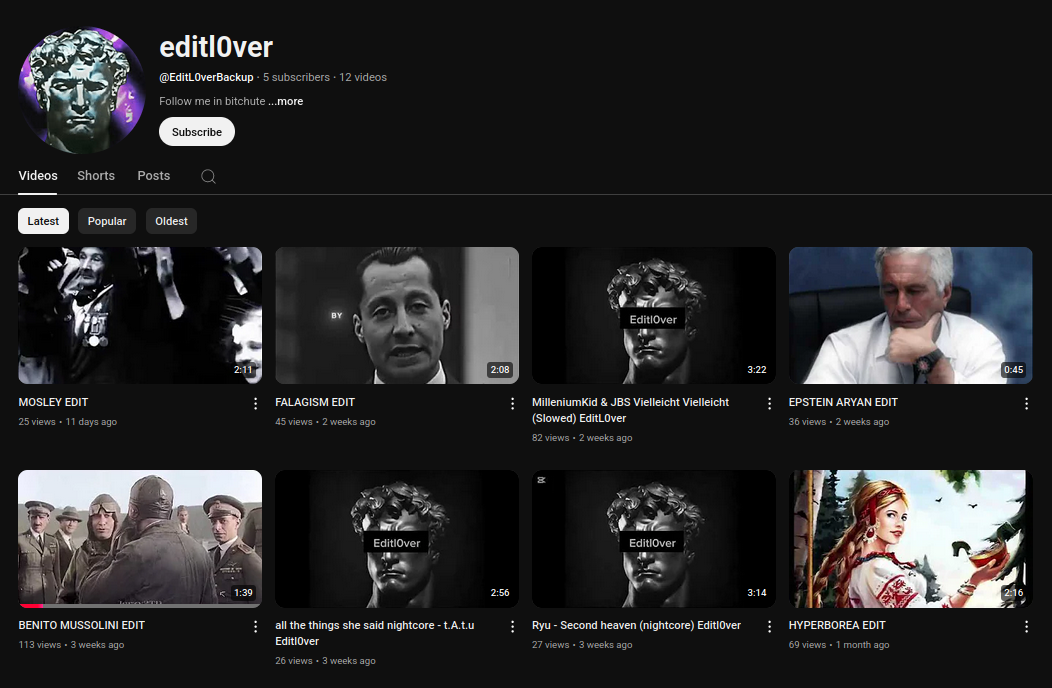The width and height of the screenshot is (1052, 688).
Task: Open more options for EPSTEIN ARYAN EDIT video
Action: pyautogui.click(x=1026, y=403)
